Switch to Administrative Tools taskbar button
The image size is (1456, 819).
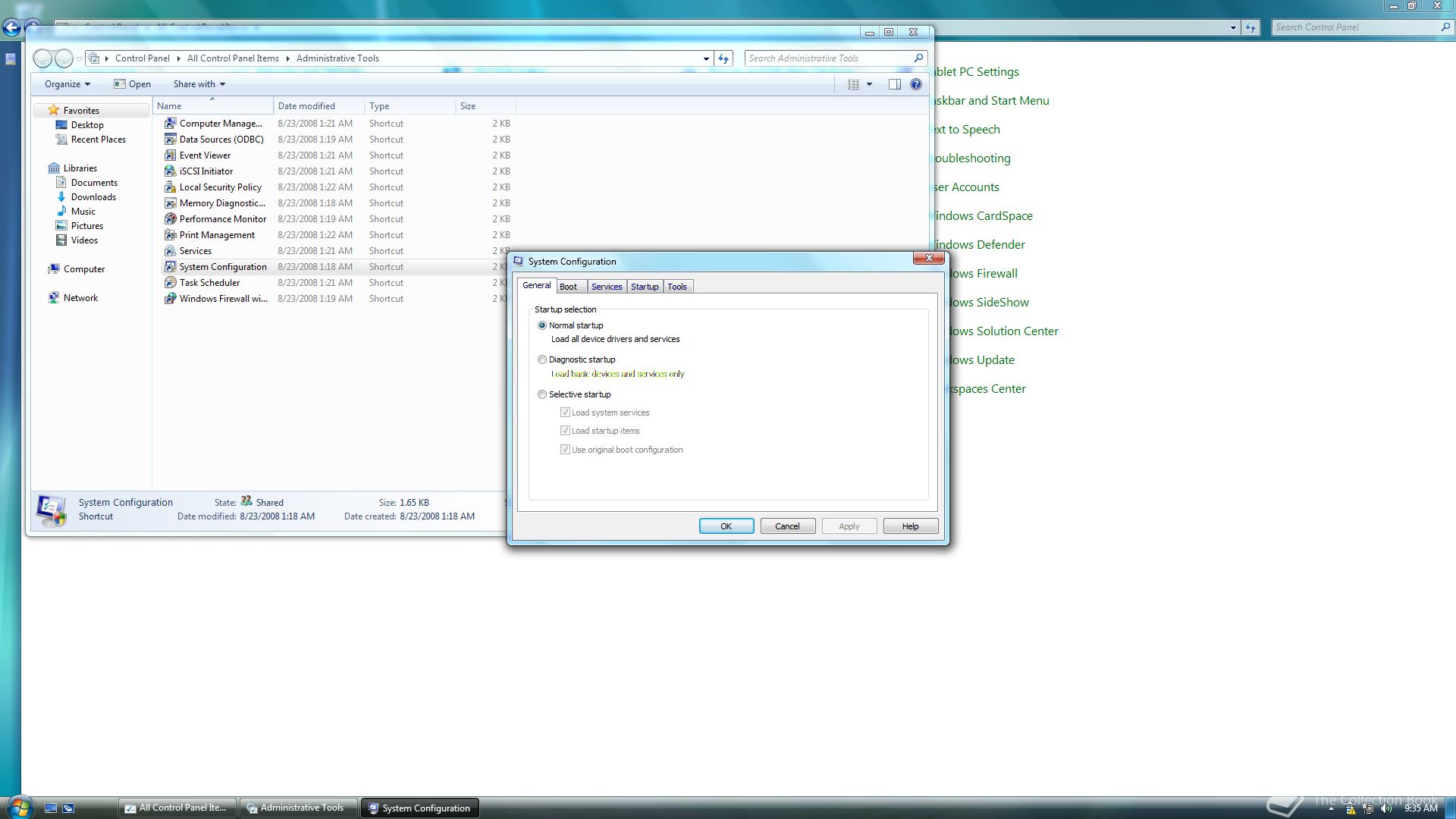299,808
